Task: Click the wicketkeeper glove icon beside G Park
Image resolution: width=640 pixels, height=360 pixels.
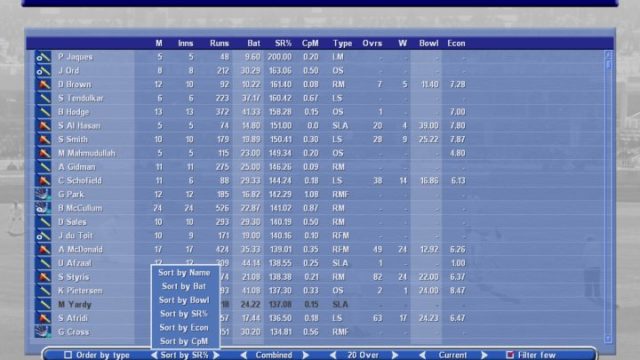Action: point(43,194)
